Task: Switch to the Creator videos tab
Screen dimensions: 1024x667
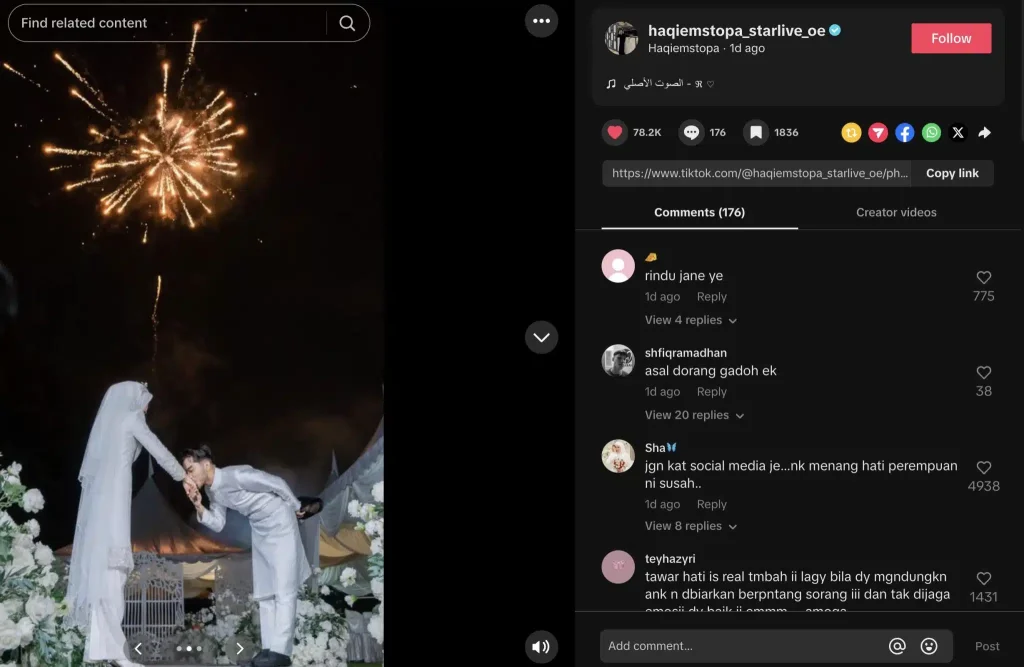Action: click(x=896, y=212)
